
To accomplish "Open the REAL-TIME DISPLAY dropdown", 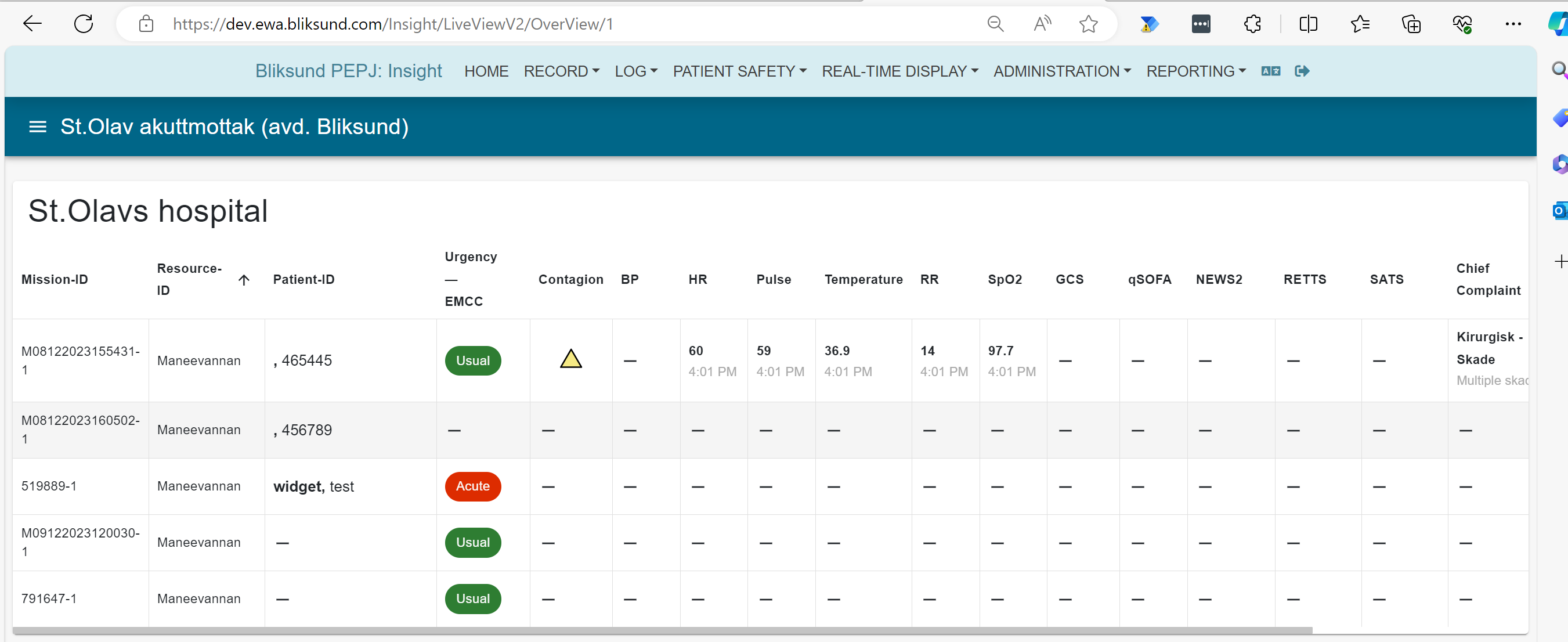I will coord(899,71).
